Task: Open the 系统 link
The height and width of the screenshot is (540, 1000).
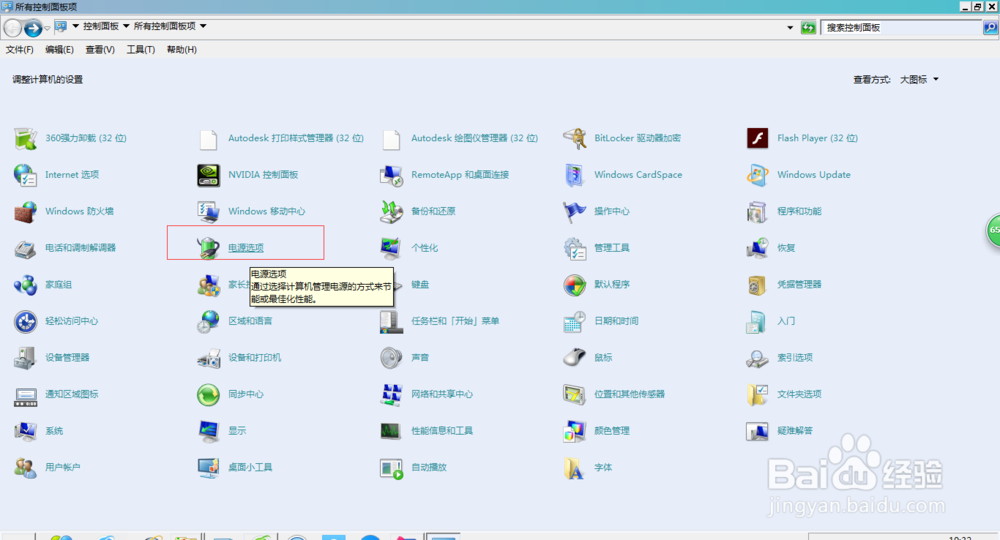Action: pos(54,432)
